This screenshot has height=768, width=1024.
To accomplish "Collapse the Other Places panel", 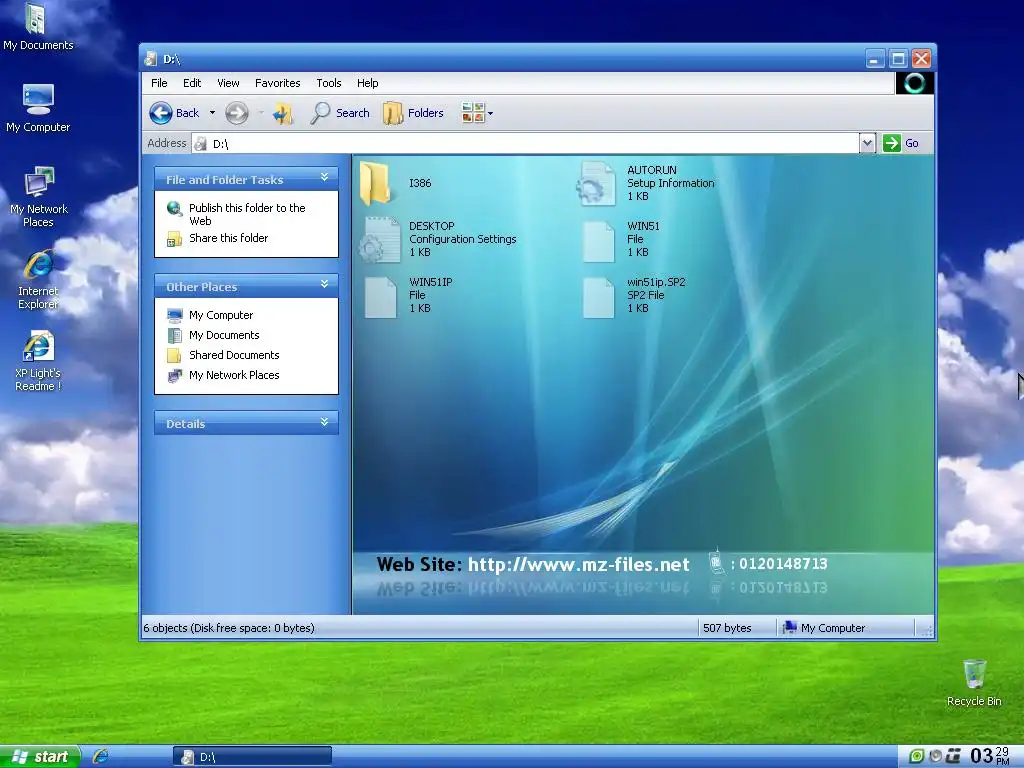I will coord(324,284).
